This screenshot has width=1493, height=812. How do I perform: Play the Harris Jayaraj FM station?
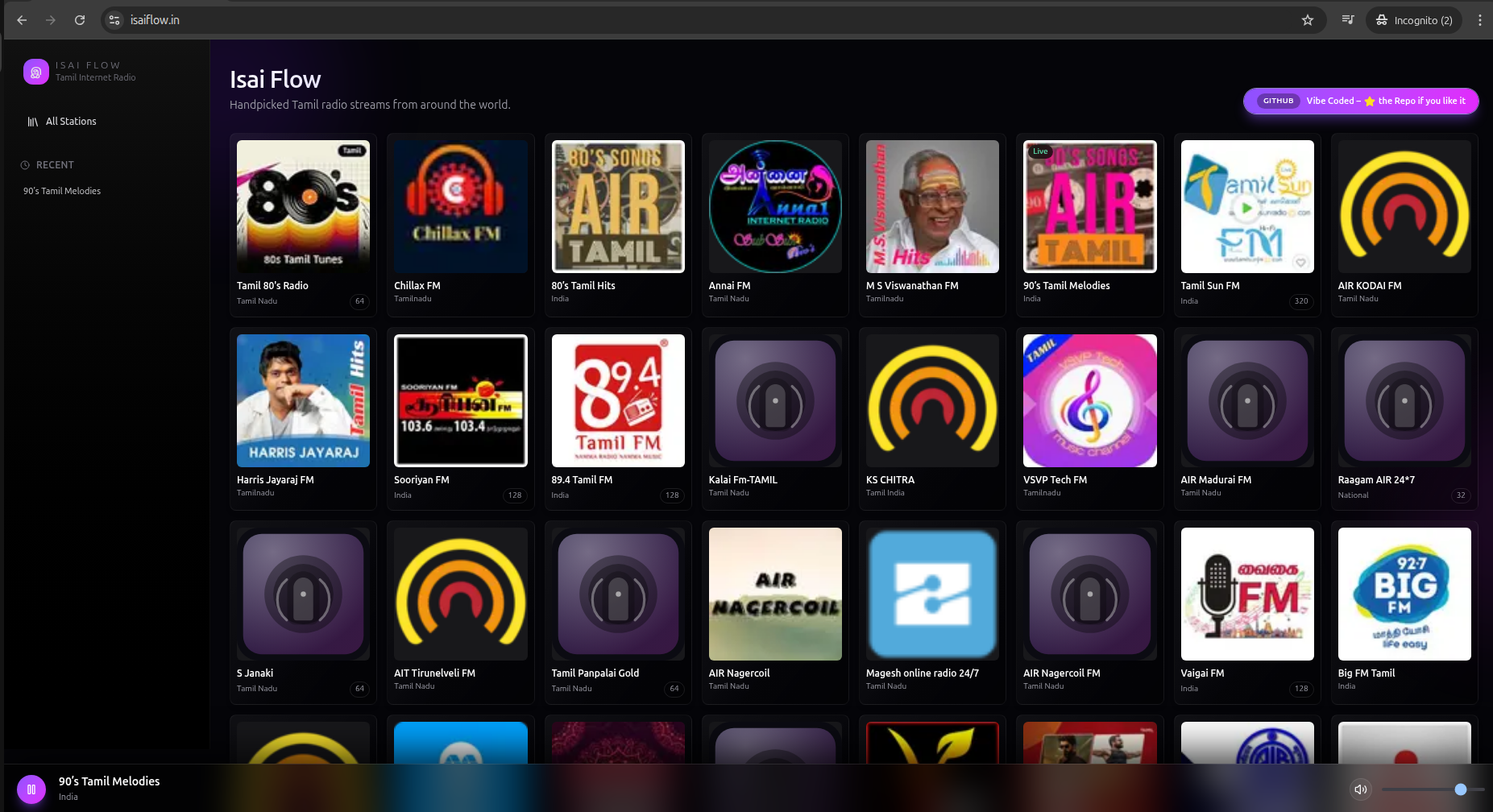[303, 419]
